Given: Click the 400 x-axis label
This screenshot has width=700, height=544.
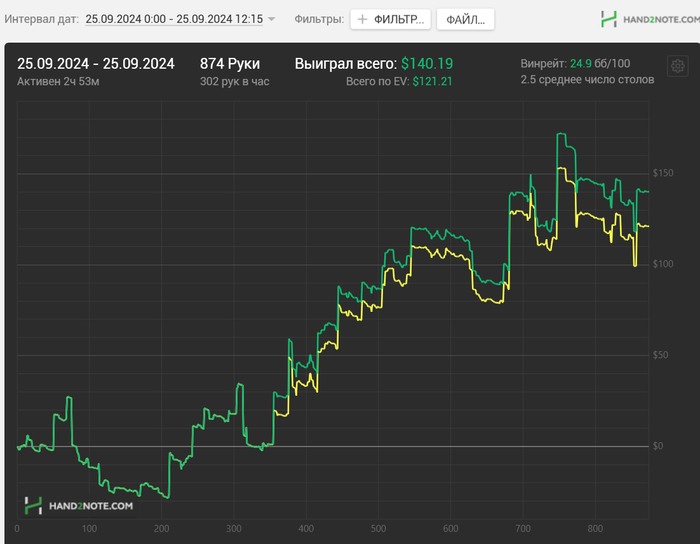Looking at the screenshot, I should pyautogui.click(x=306, y=529).
